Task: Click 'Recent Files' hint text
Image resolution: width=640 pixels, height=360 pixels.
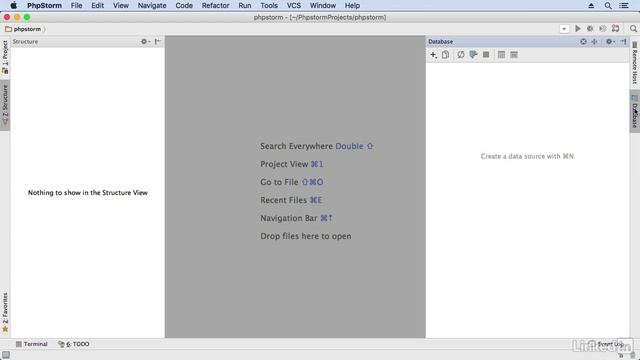Action: click(283, 200)
